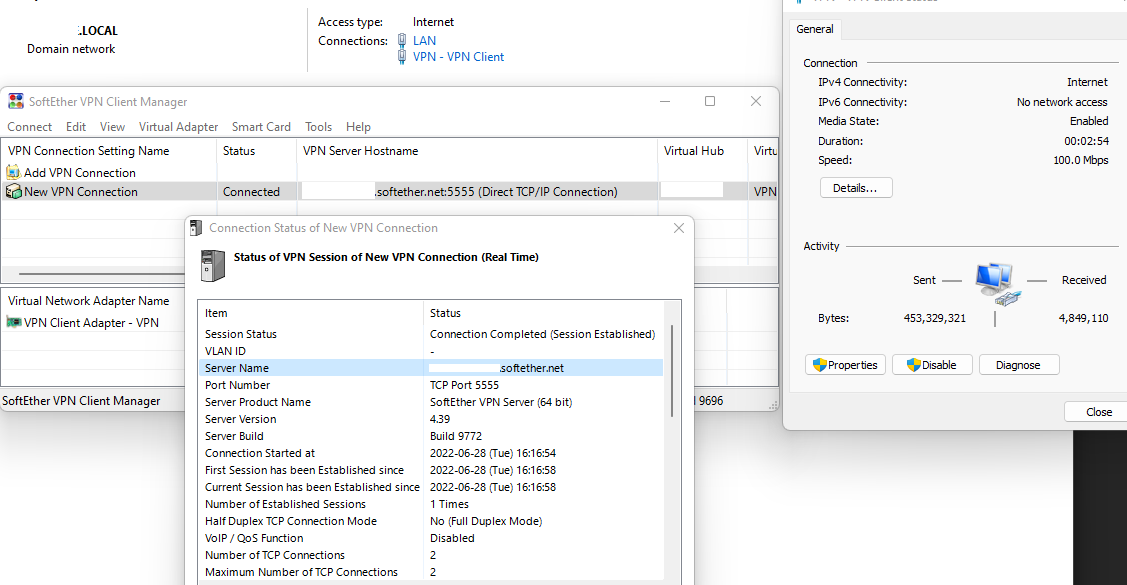Select the VoIP / QoS Function row

coord(431,538)
